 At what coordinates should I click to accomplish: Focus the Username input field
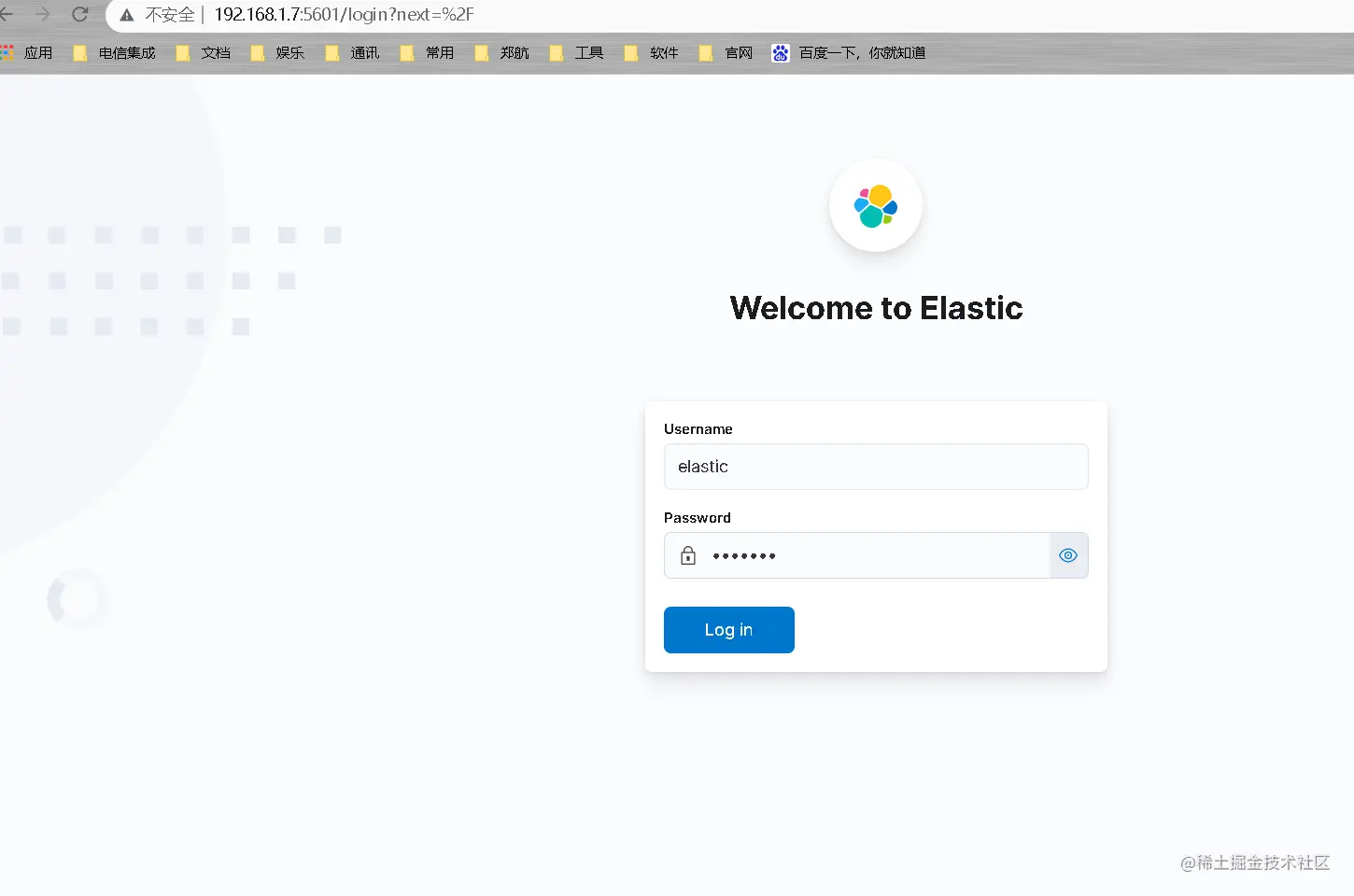(876, 467)
